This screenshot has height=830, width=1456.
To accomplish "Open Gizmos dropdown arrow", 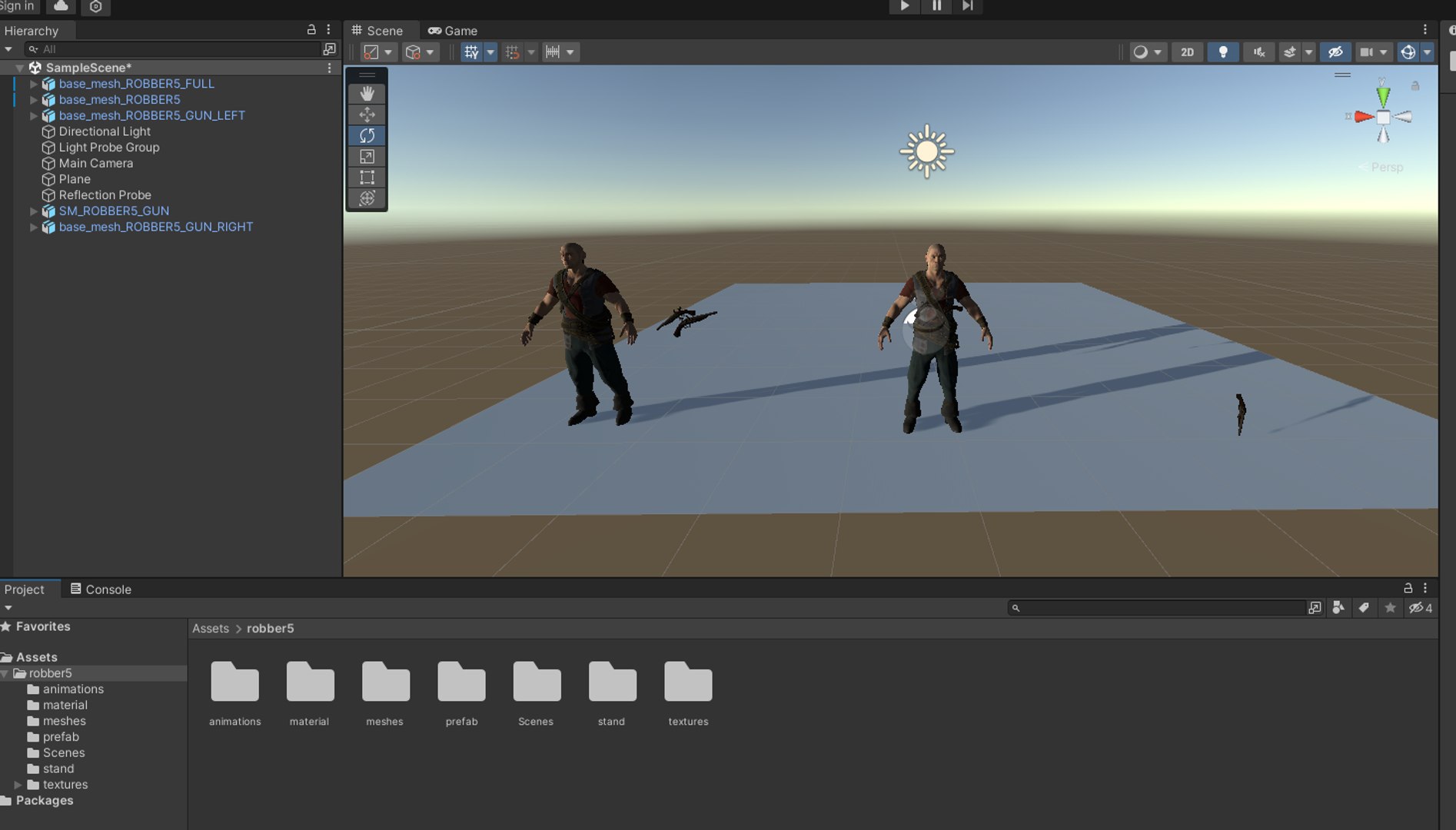I will pos(1428,52).
